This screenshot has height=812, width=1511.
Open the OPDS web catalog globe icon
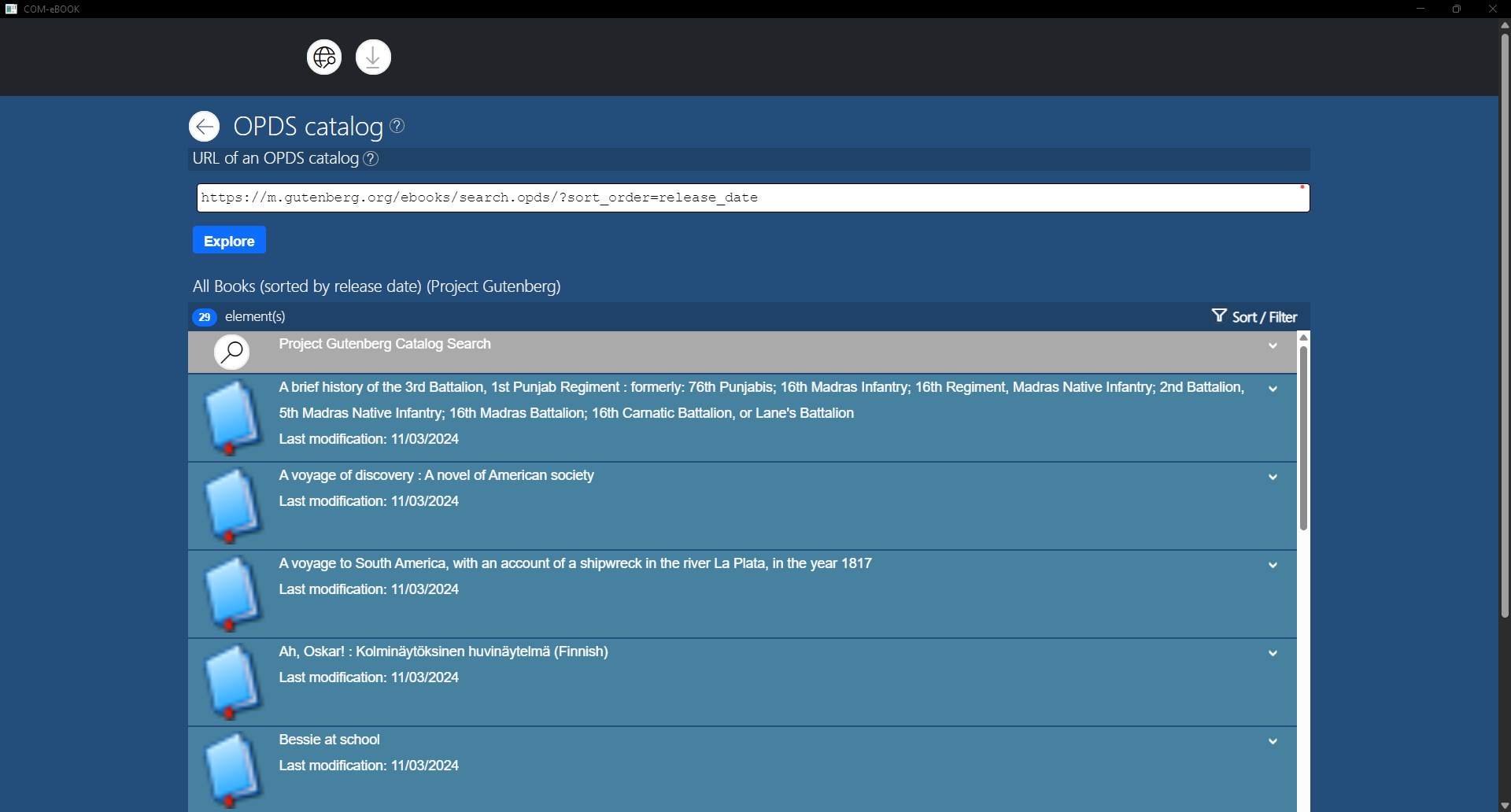324,57
